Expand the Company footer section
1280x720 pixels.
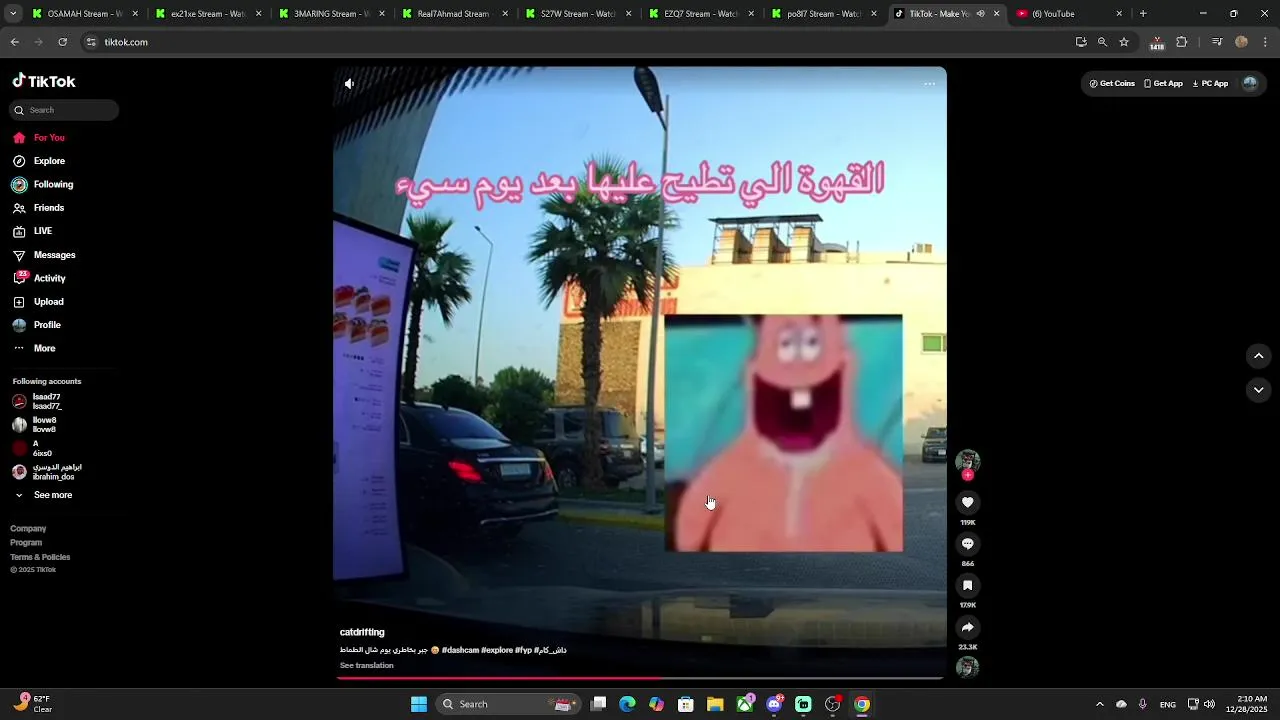point(28,529)
